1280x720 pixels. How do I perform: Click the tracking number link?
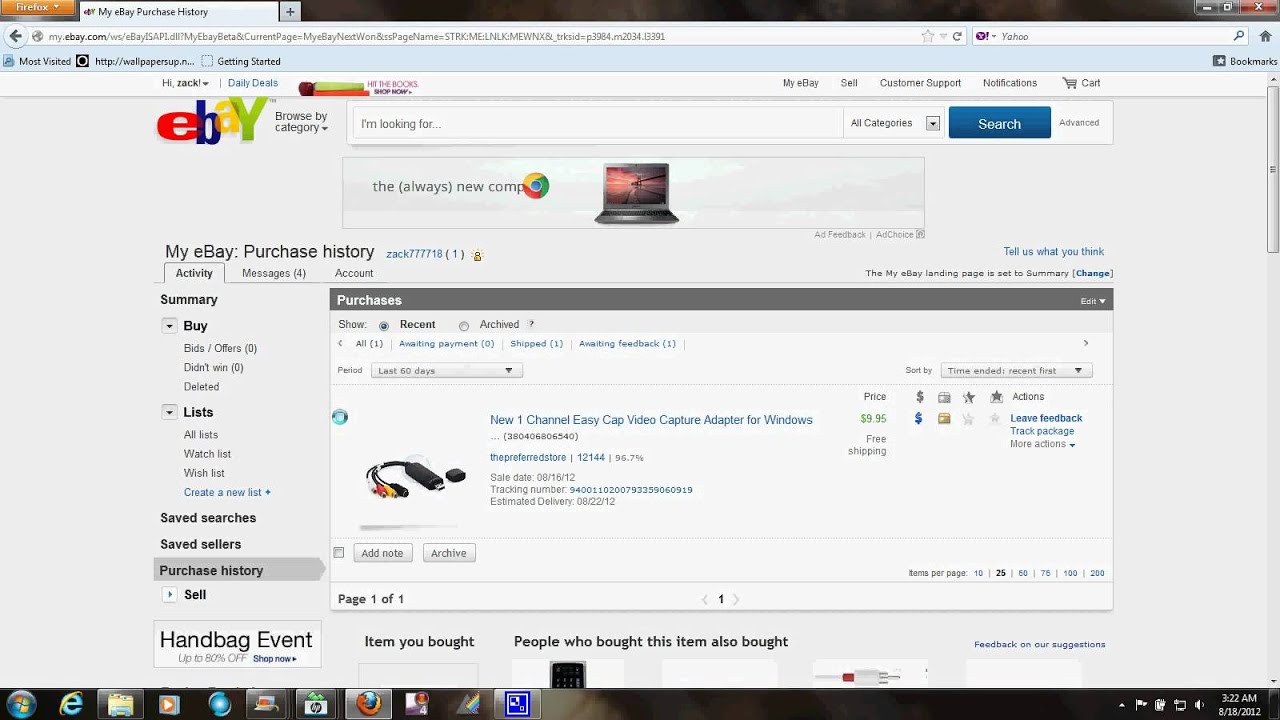click(631, 490)
